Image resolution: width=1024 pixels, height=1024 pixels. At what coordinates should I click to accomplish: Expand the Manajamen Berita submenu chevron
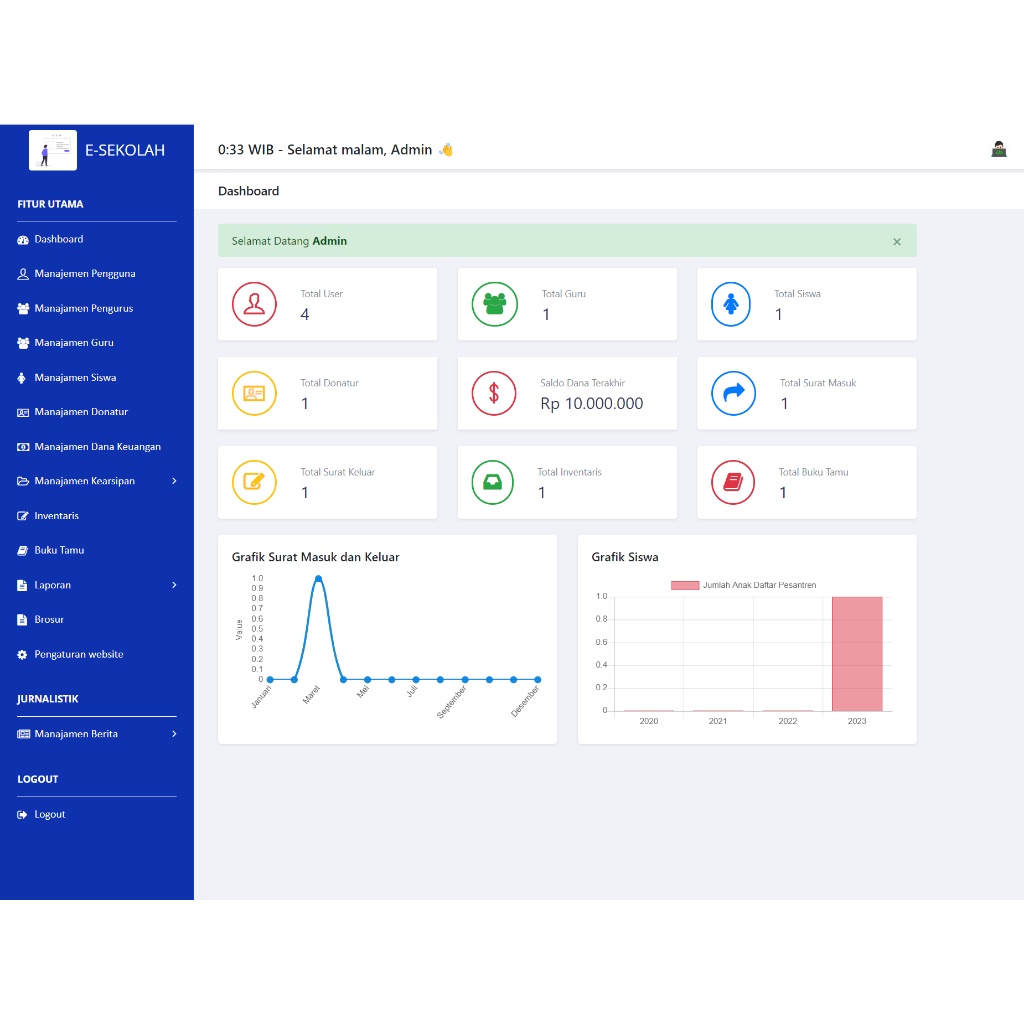pos(174,734)
